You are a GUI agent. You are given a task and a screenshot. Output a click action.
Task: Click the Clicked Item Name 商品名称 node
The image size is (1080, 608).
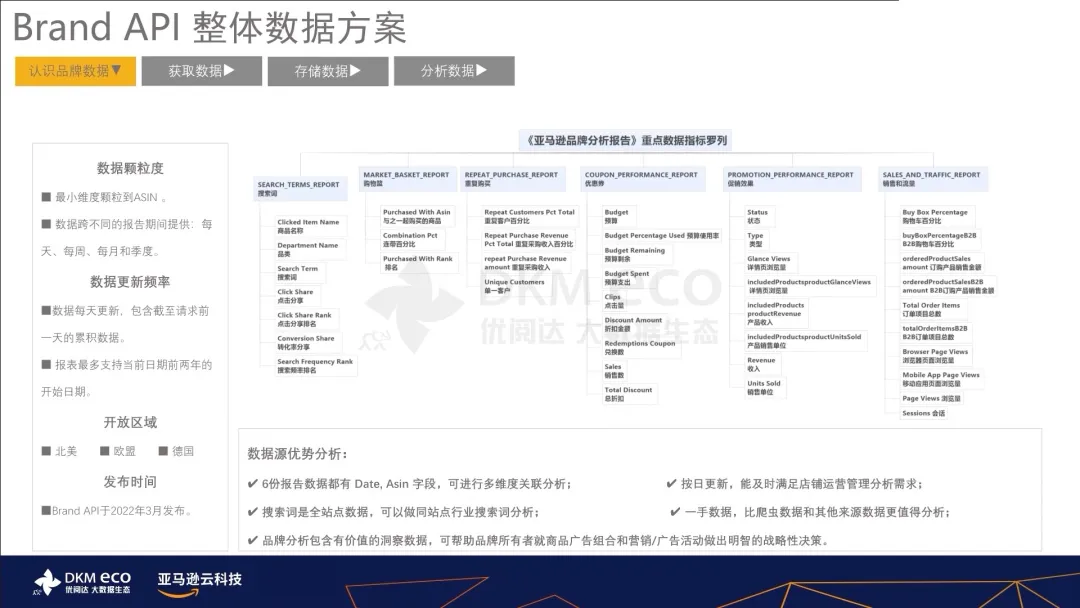[309, 227]
